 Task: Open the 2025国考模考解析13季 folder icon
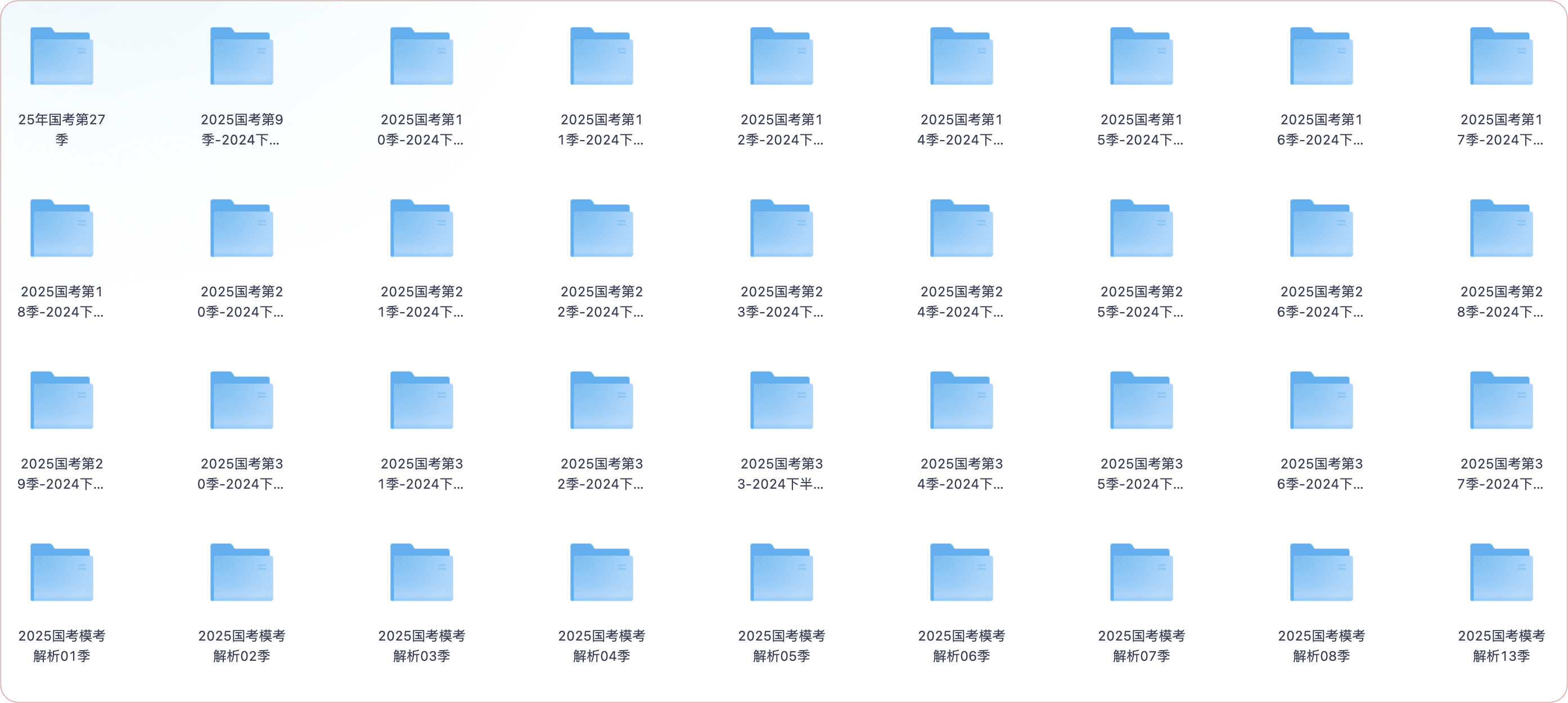click(x=1501, y=573)
